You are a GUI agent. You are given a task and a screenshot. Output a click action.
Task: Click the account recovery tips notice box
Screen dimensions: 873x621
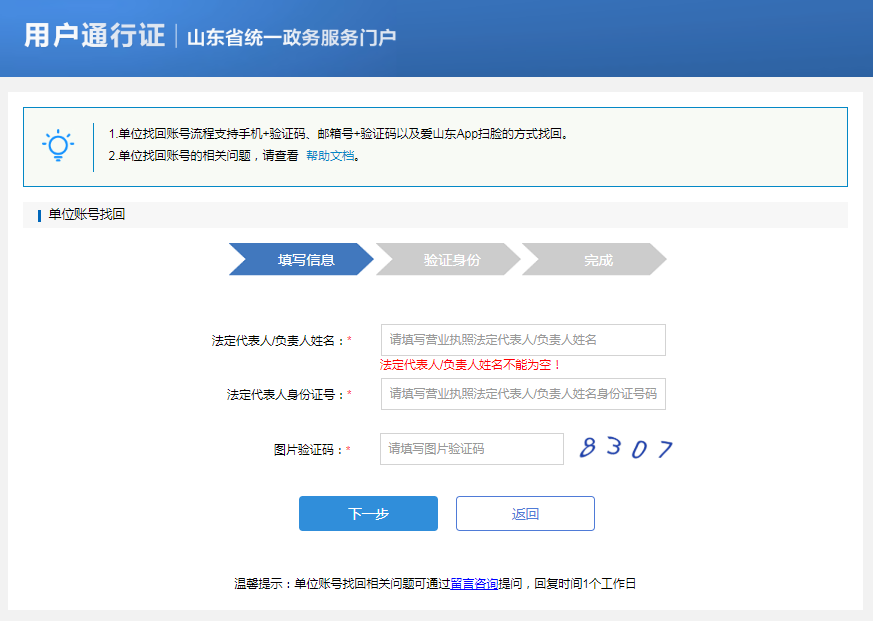pyautogui.click(x=436, y=146)
